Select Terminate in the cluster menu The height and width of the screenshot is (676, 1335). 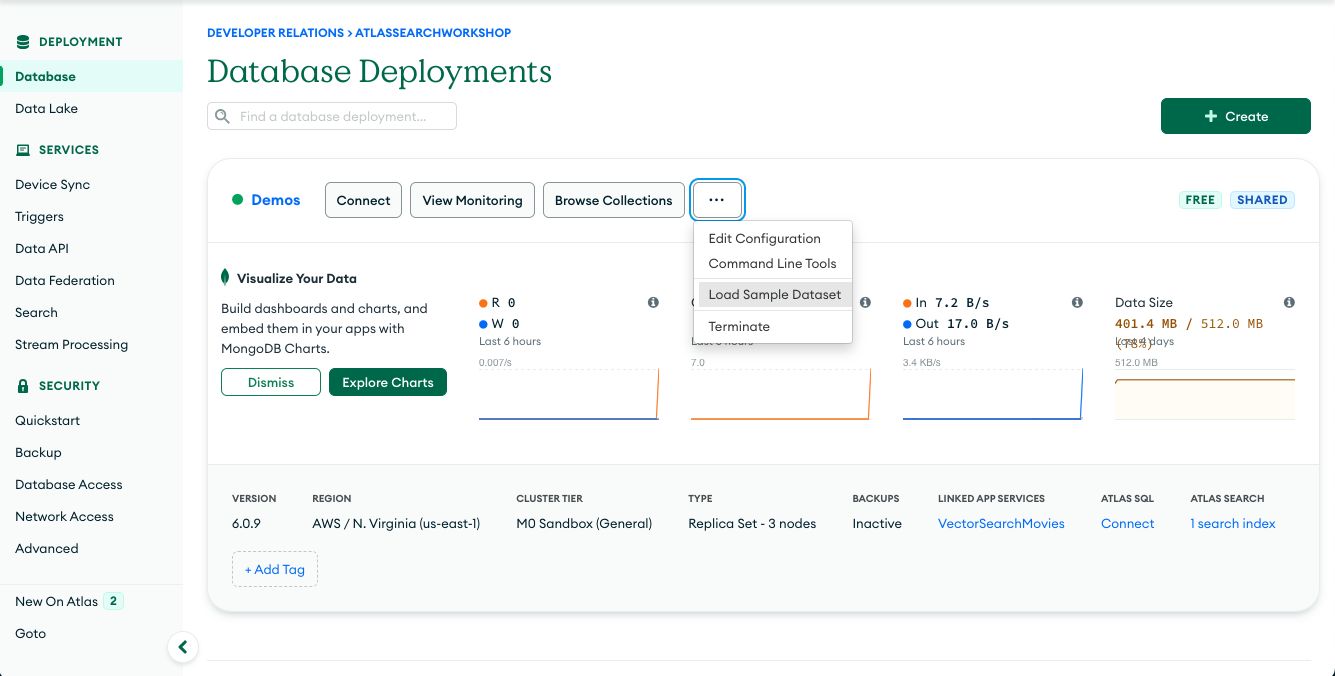coord(773,327)
